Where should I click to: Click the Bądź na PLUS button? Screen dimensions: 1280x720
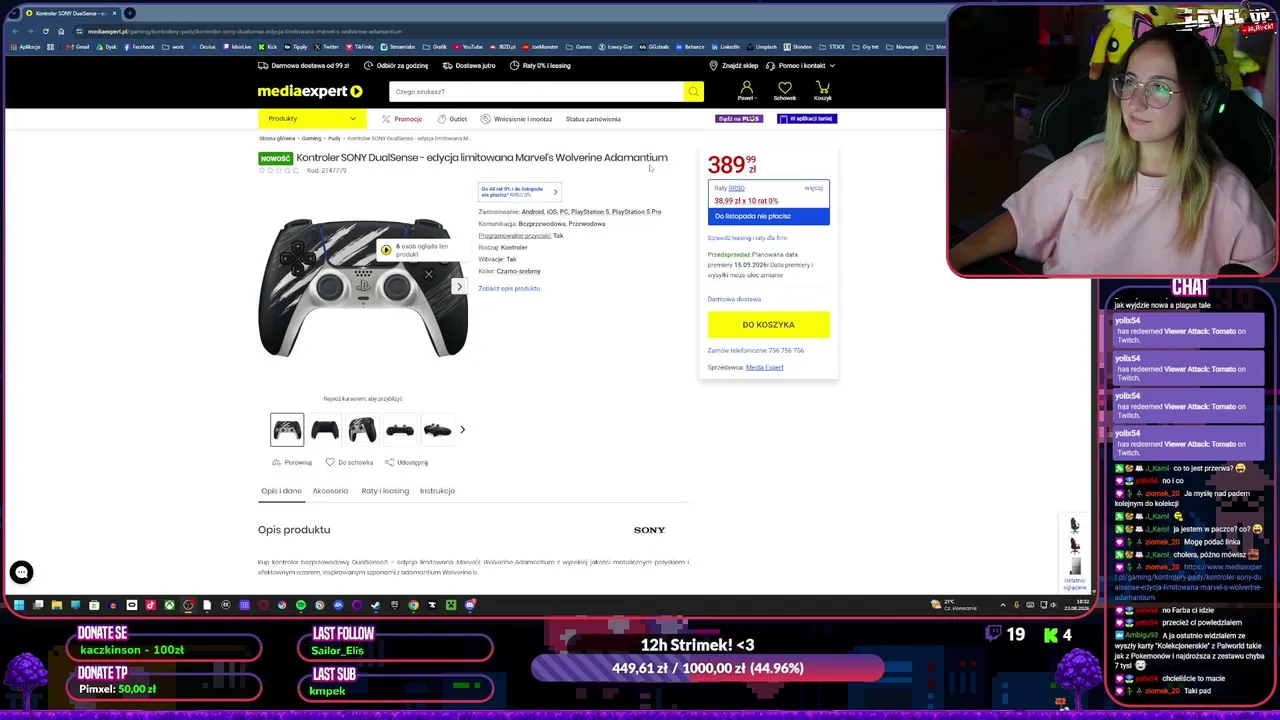pyautogui.click(x=739, y=119)
